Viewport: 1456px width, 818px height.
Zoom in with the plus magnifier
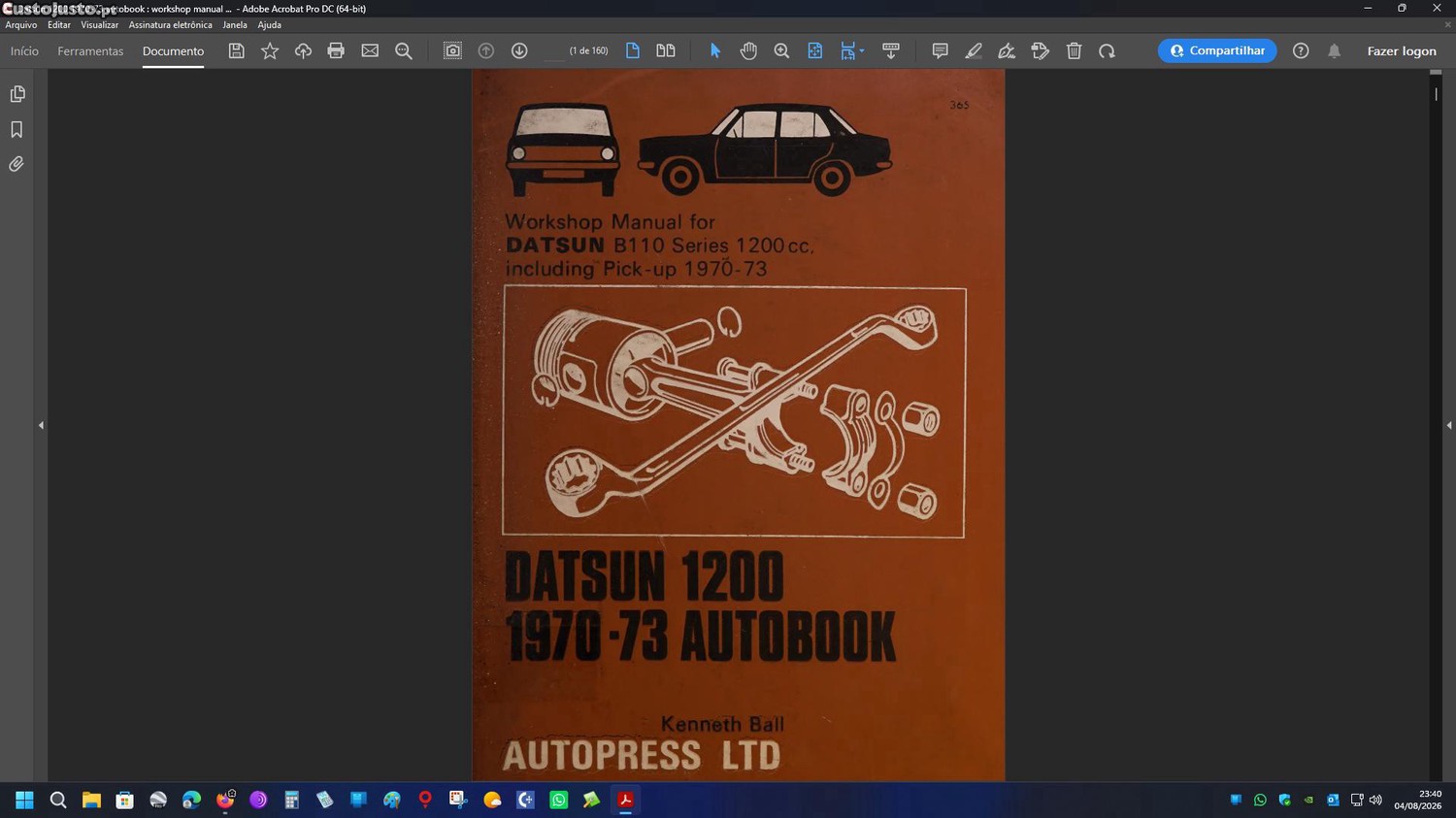point(781,50)
